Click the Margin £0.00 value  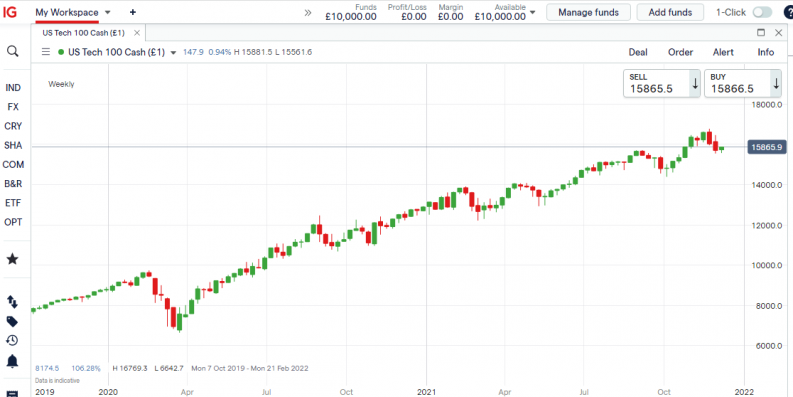pos(450,17)
